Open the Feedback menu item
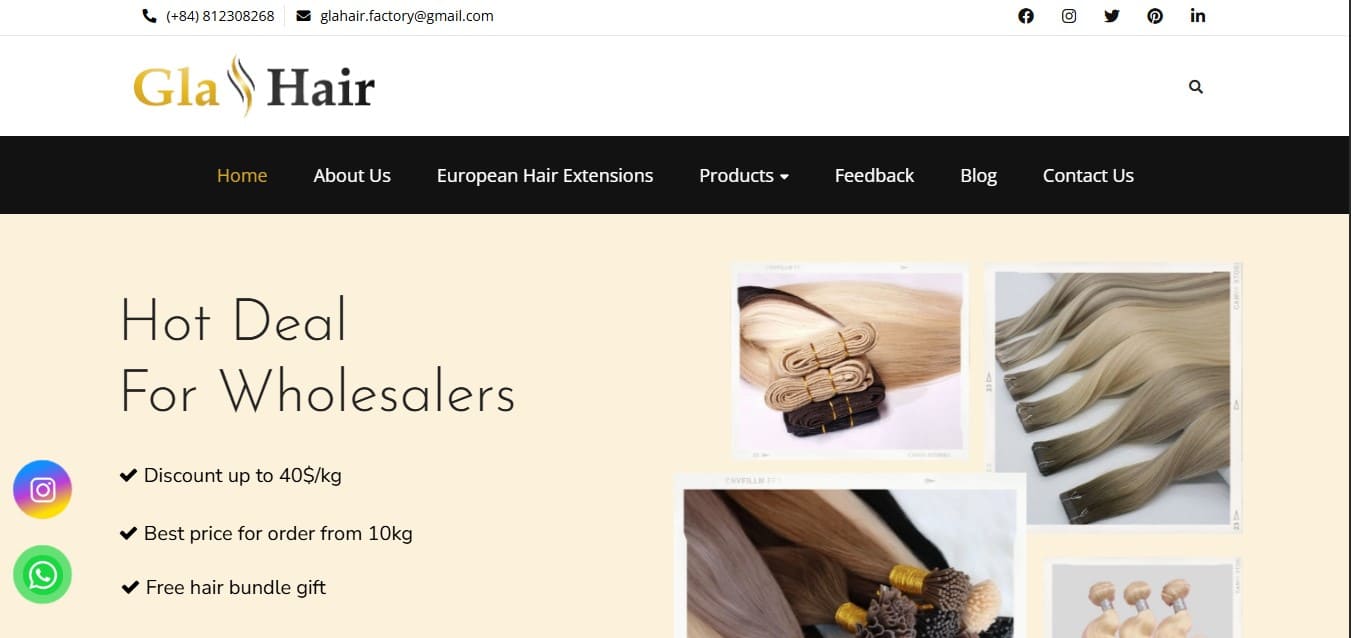This screenshot has height=638, width=1351. pos(874,175)
